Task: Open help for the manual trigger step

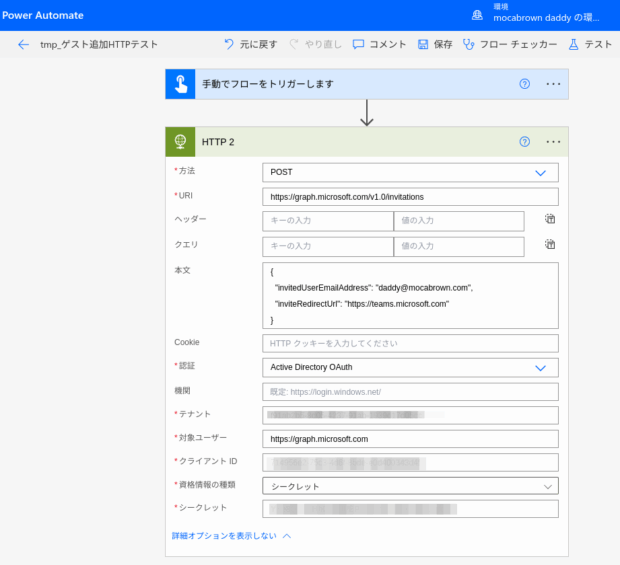Action: coord(525,84)
